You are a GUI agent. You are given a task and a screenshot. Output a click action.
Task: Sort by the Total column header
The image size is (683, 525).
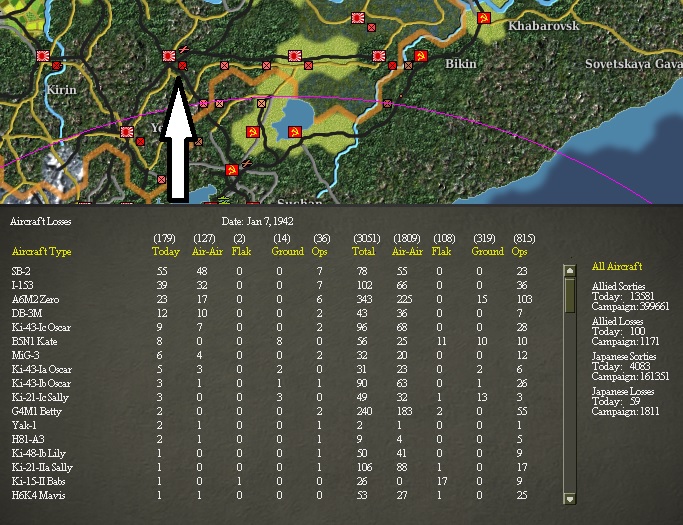[x=363, y=251]
